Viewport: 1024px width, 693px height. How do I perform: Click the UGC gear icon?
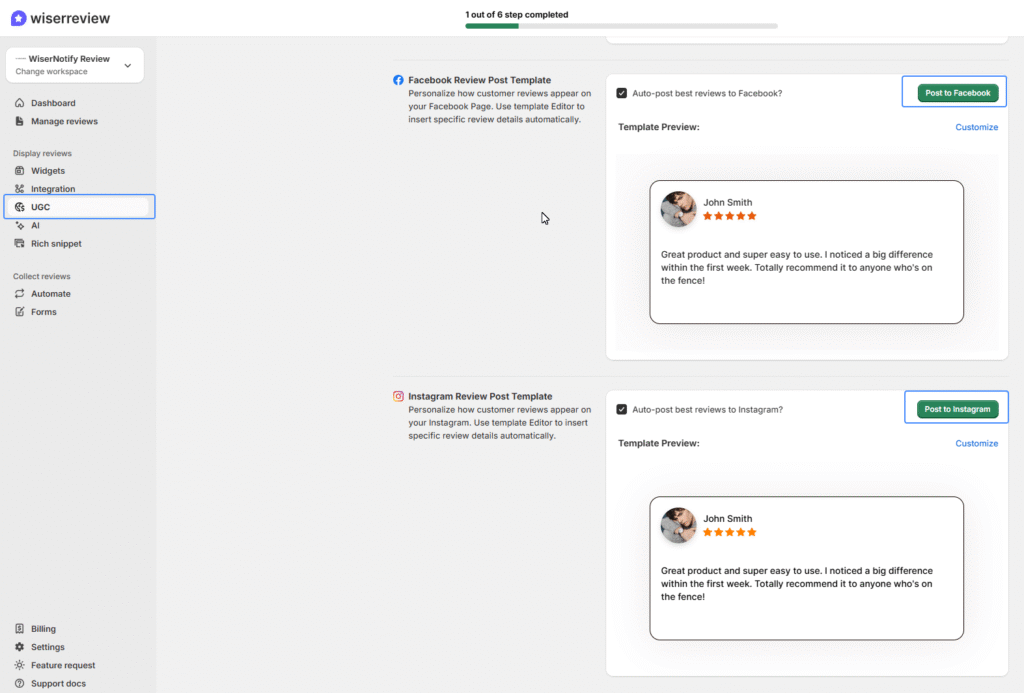[x=20, y=207]
